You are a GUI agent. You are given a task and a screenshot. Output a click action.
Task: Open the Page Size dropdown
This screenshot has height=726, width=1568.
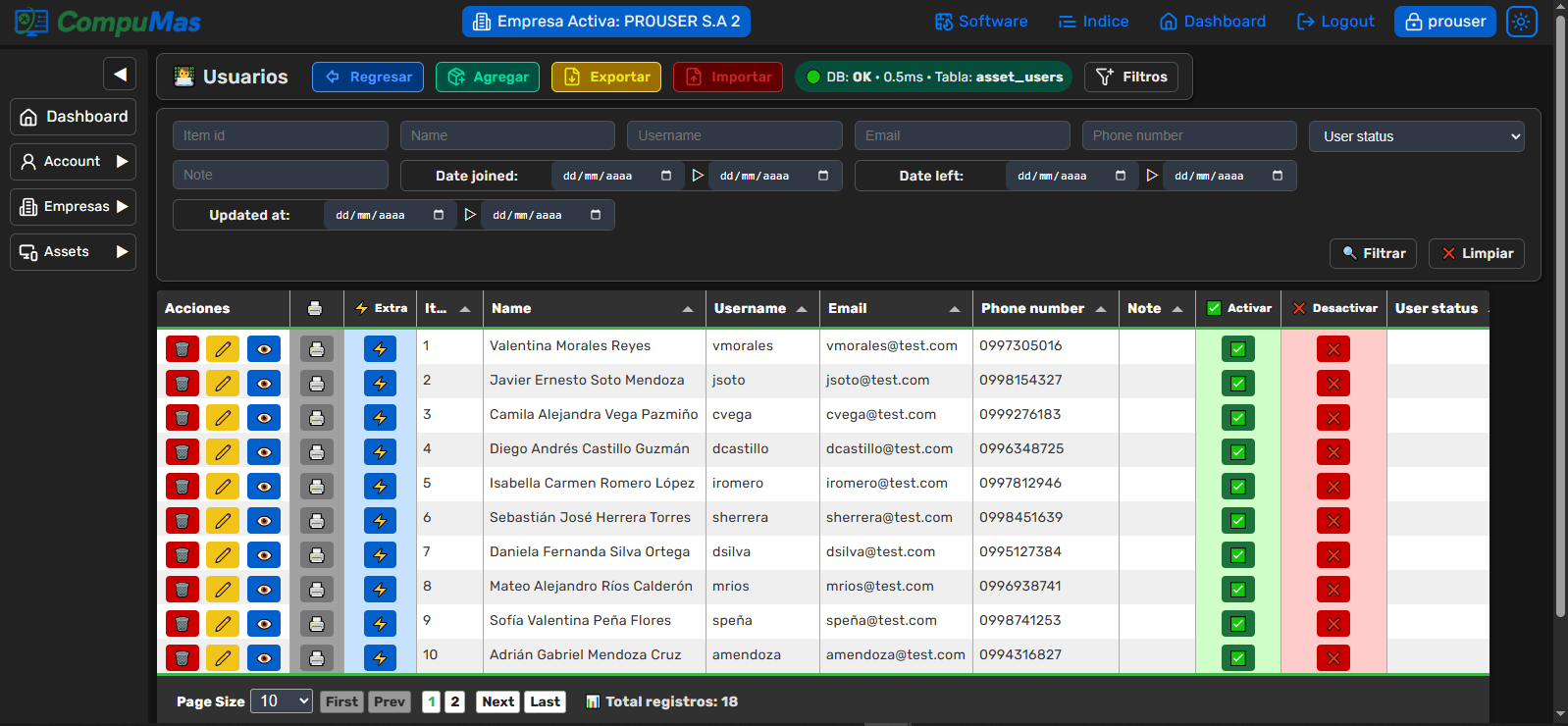coord(282,701)
